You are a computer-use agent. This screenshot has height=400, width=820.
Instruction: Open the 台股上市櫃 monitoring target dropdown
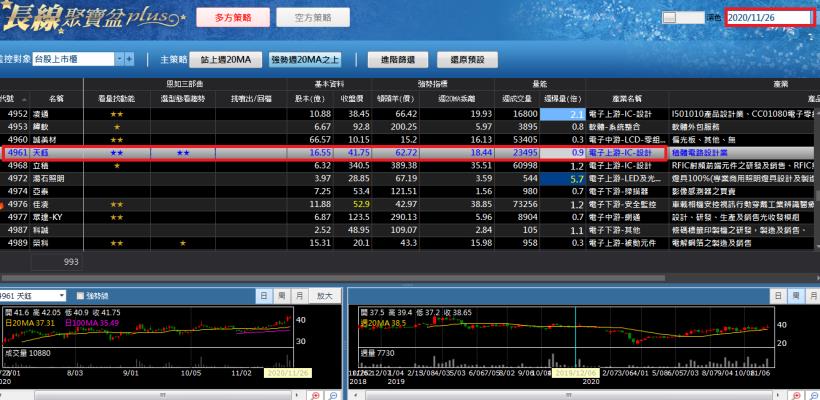[x=116, y=60]
